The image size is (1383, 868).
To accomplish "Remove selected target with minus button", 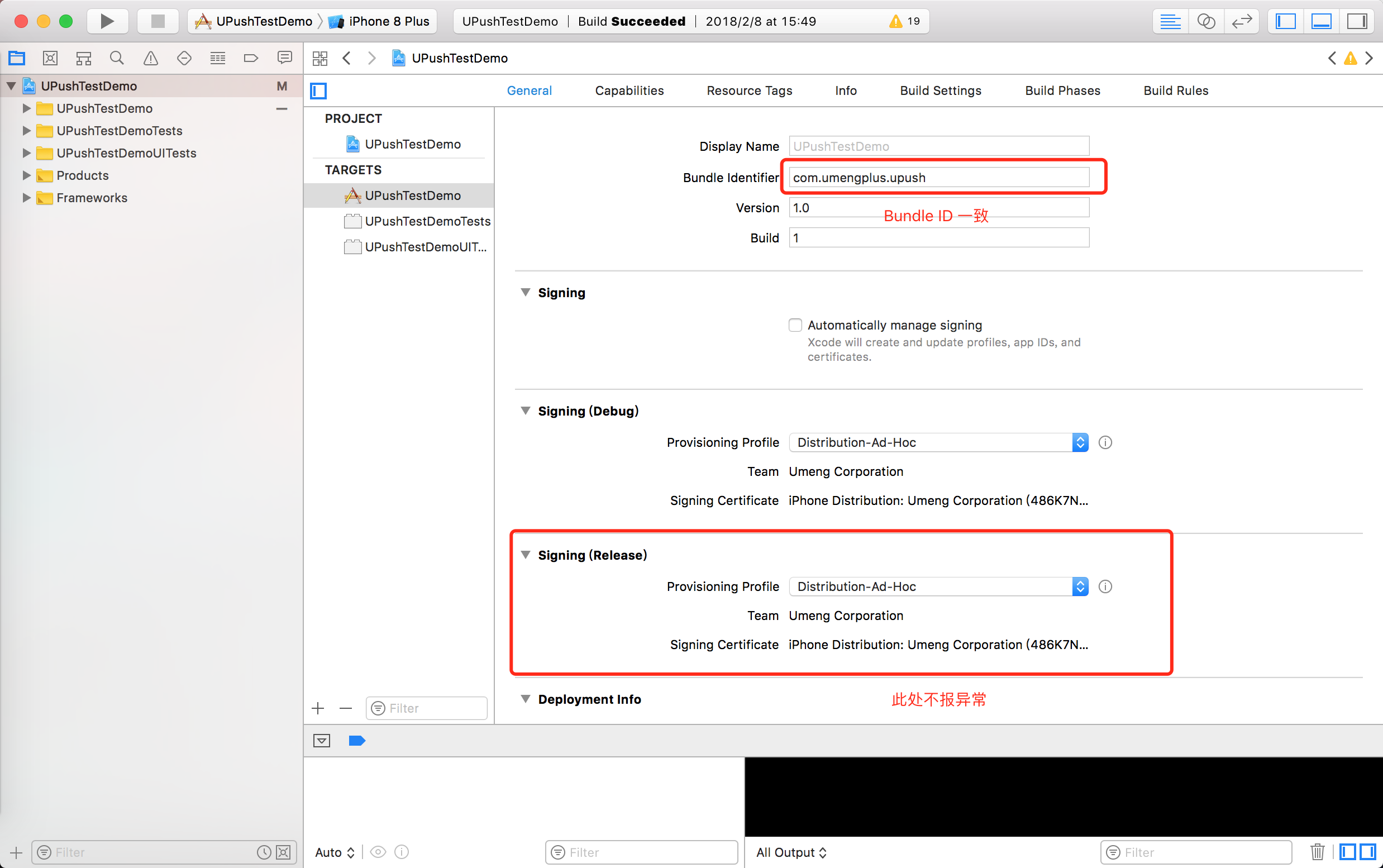I will [346, 708].
